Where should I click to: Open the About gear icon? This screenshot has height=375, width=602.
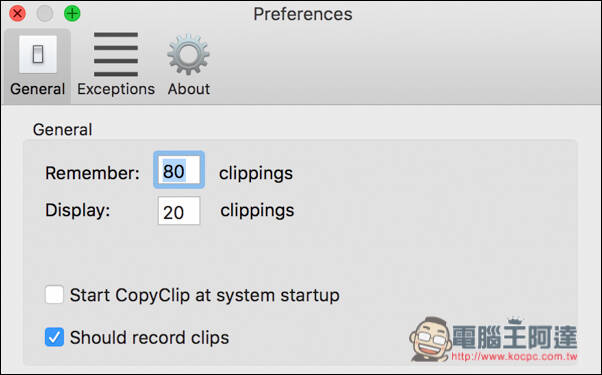189,54
